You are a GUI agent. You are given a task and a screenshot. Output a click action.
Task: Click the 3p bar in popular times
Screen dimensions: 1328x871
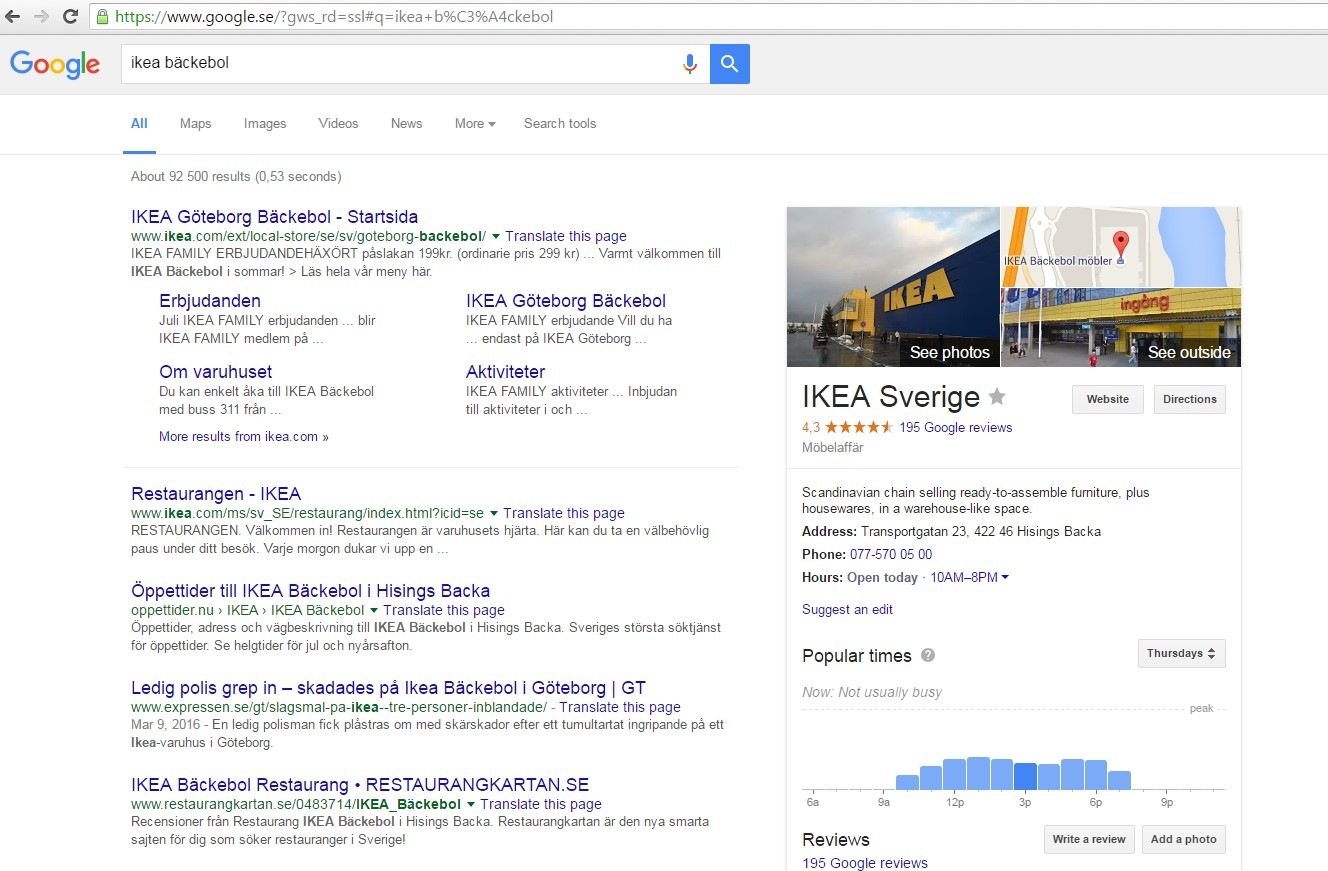(x=1026, y=776)
